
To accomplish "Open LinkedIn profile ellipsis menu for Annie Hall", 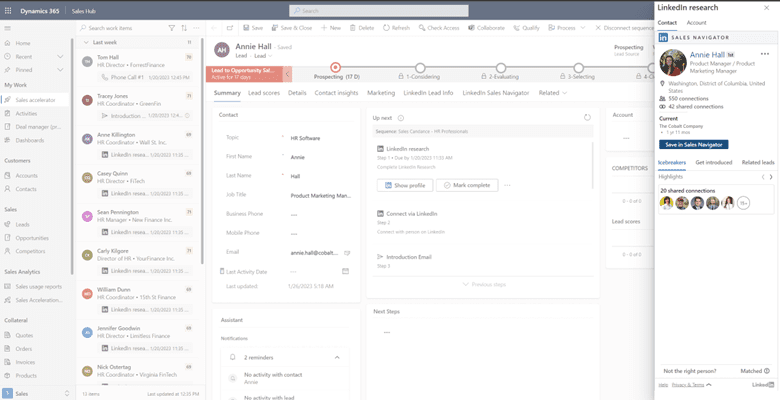I will click(765, 54).
